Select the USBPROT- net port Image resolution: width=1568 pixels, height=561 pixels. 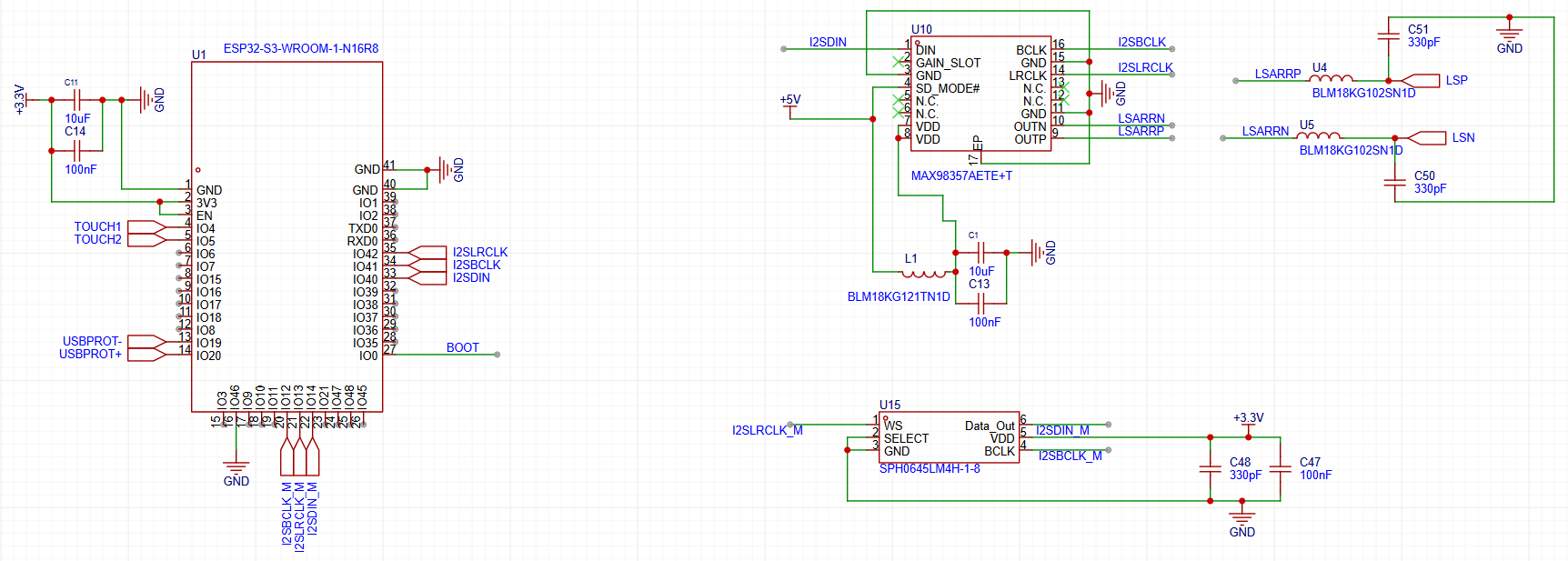147,342
